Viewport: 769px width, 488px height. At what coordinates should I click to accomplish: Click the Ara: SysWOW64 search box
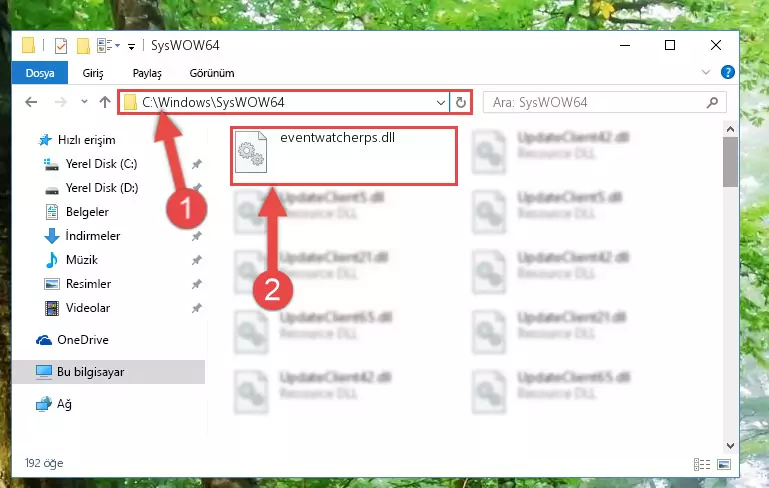click(x=604, y=103)
